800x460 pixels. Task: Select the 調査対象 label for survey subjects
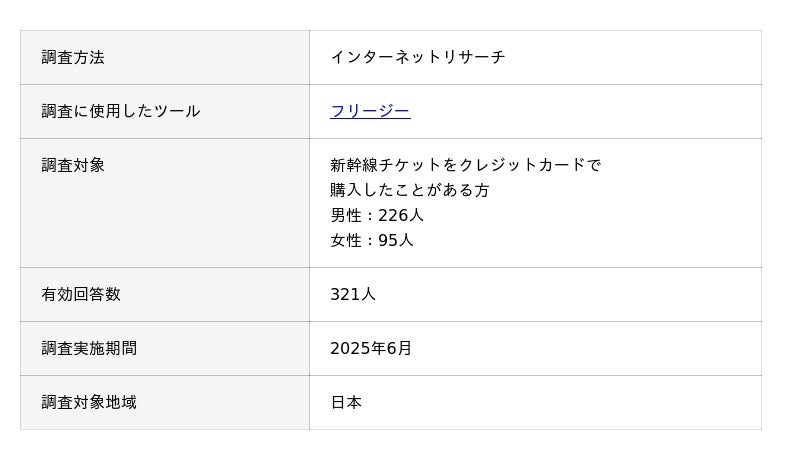(x=73, y=165)
